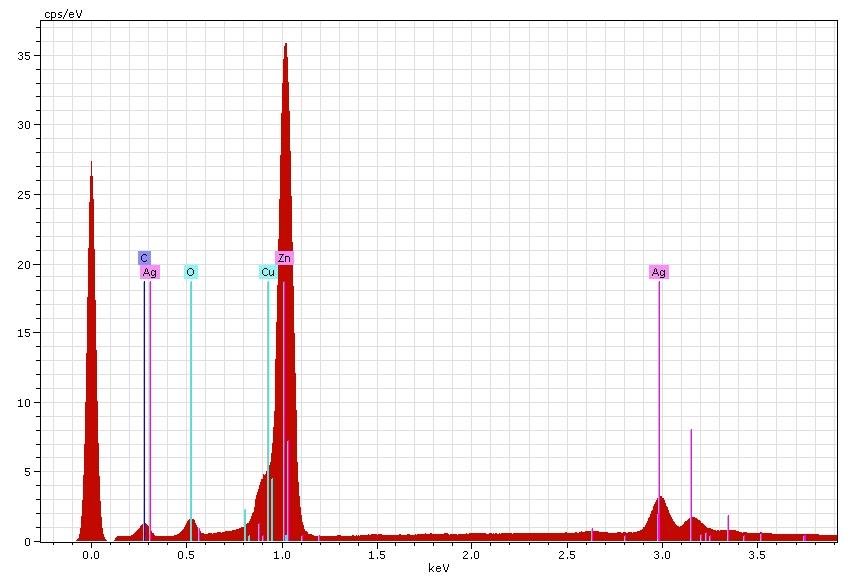Click the keV axis title
Image resolution: width=848 pixels, height=579 pixels.
coord(437,567)
